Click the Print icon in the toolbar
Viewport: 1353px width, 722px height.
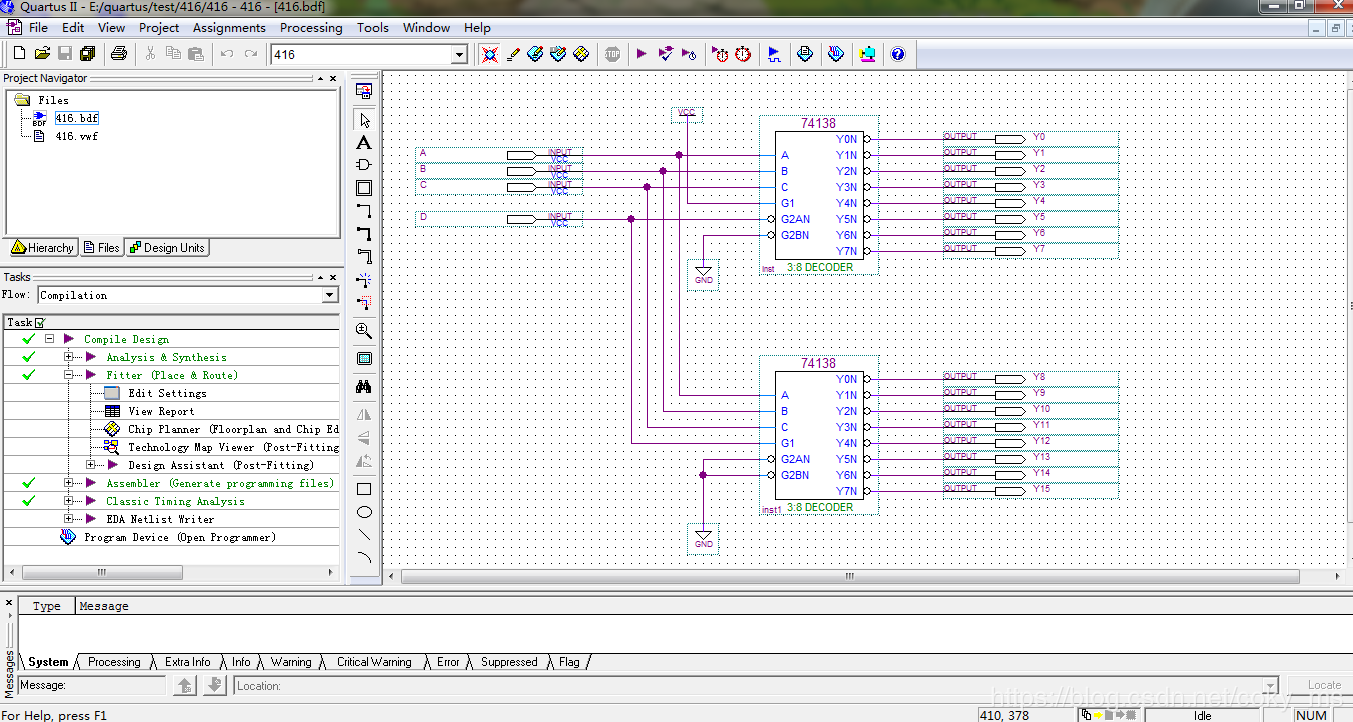119,54
